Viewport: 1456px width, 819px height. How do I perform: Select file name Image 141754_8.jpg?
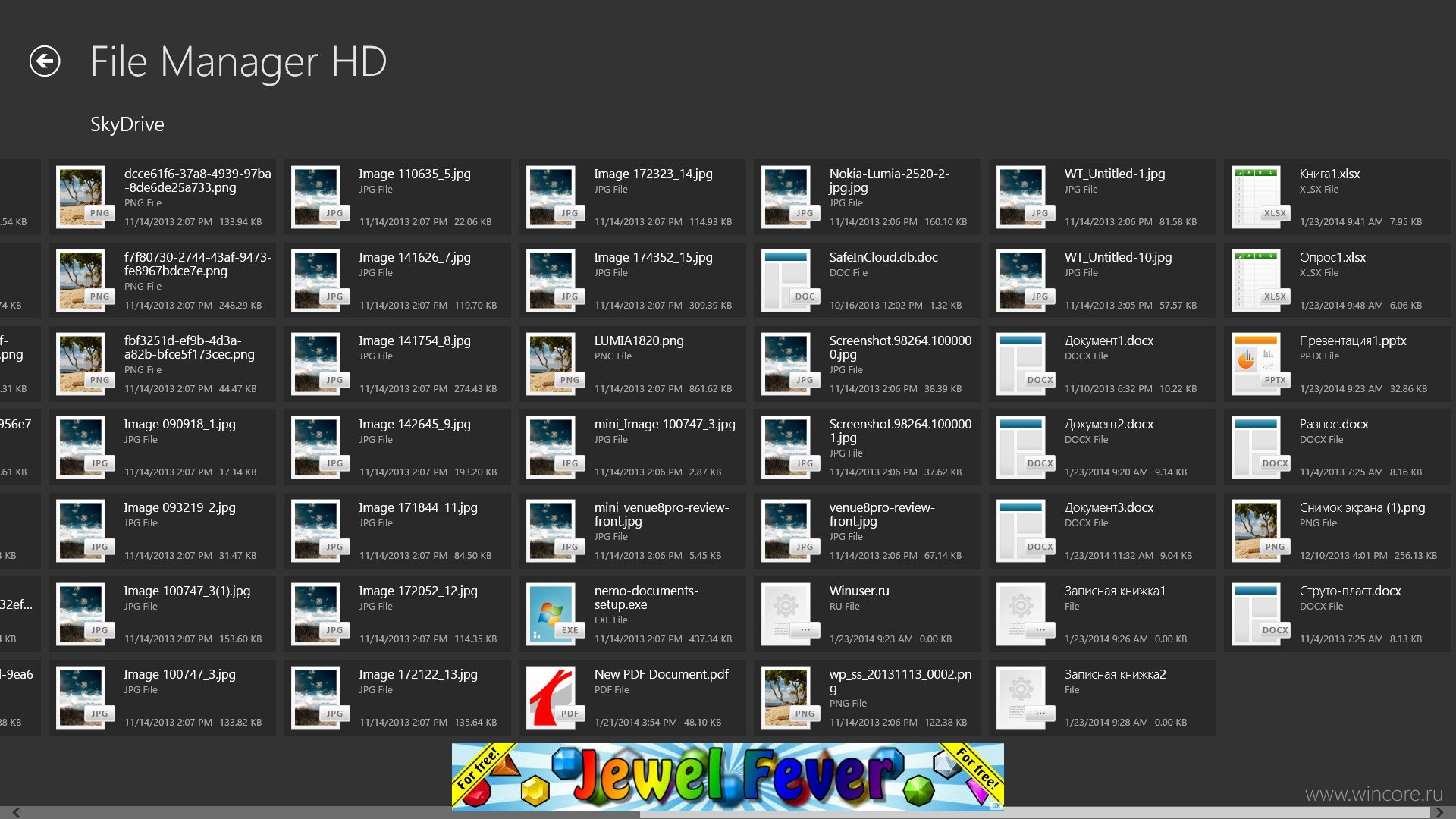pyautogui.click(x=415, y=340)
